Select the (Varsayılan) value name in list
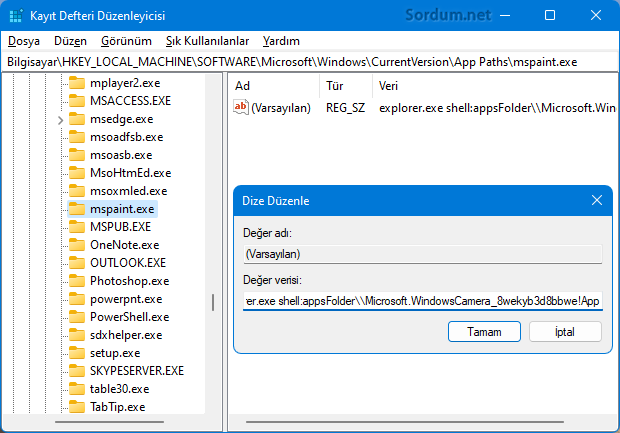Viewport: 620px width, 433px height. tap(281, 108)
